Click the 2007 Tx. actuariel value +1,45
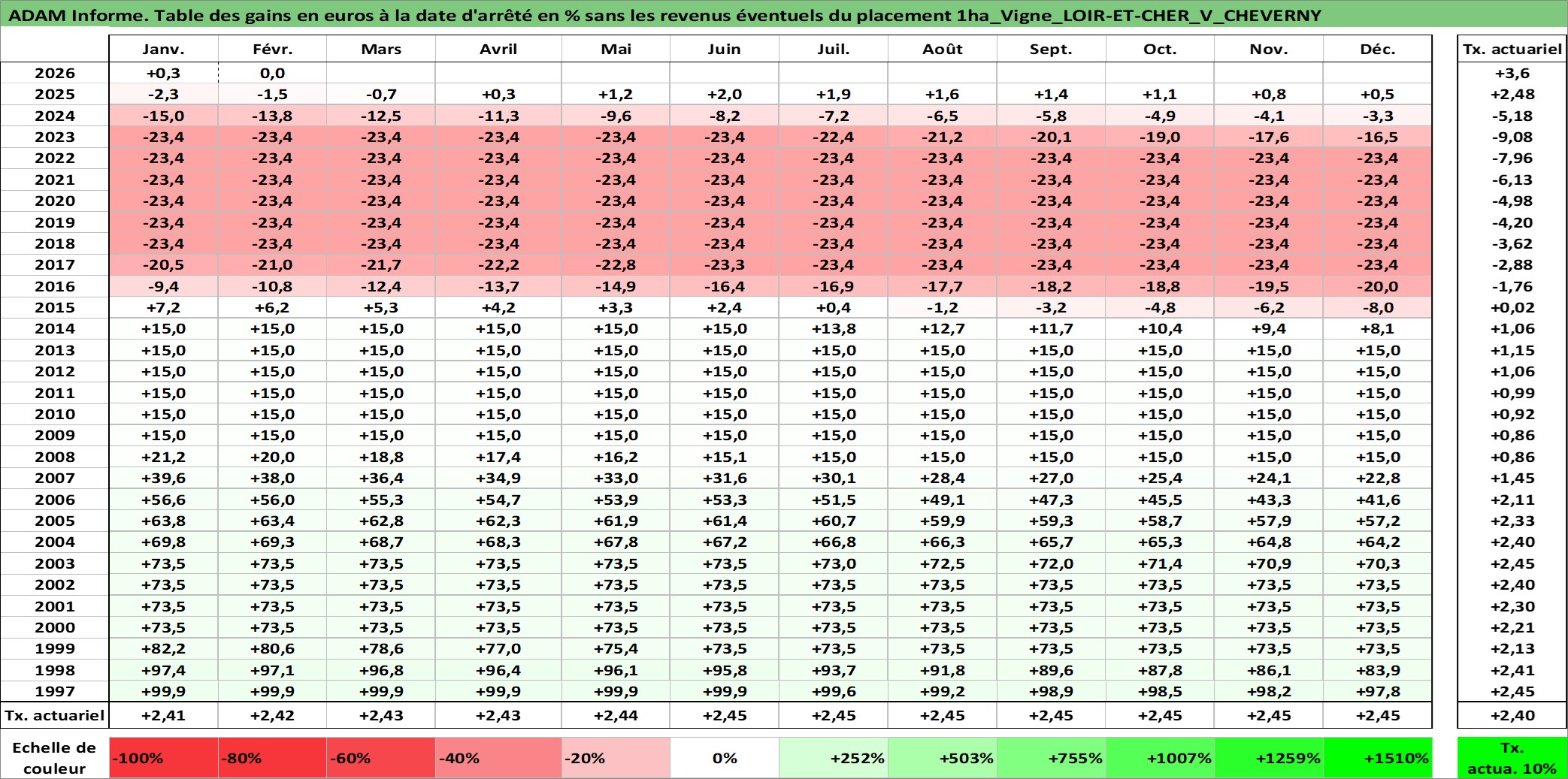The image size is (1568, 779). click(1512, 478)
